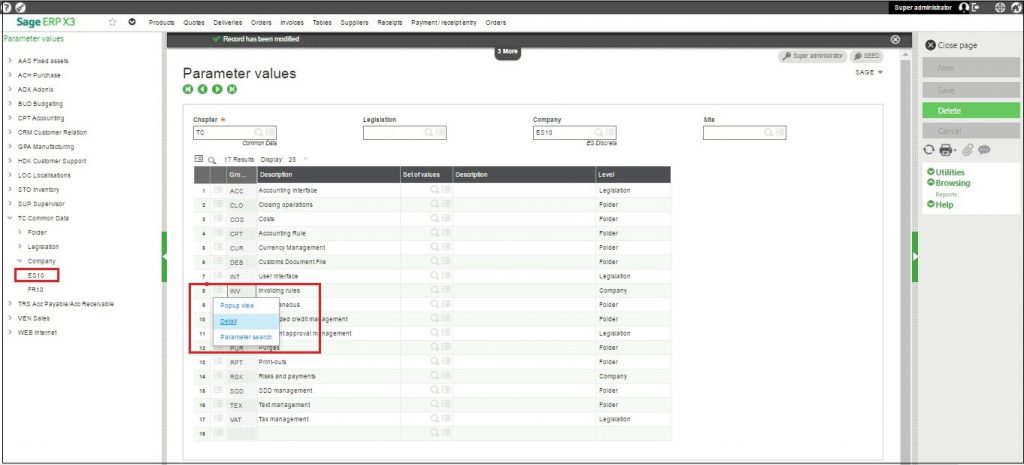Click the Legislation field magnifier icon
The height and width of the screenshot is (465, 1024).
[429, 133]
